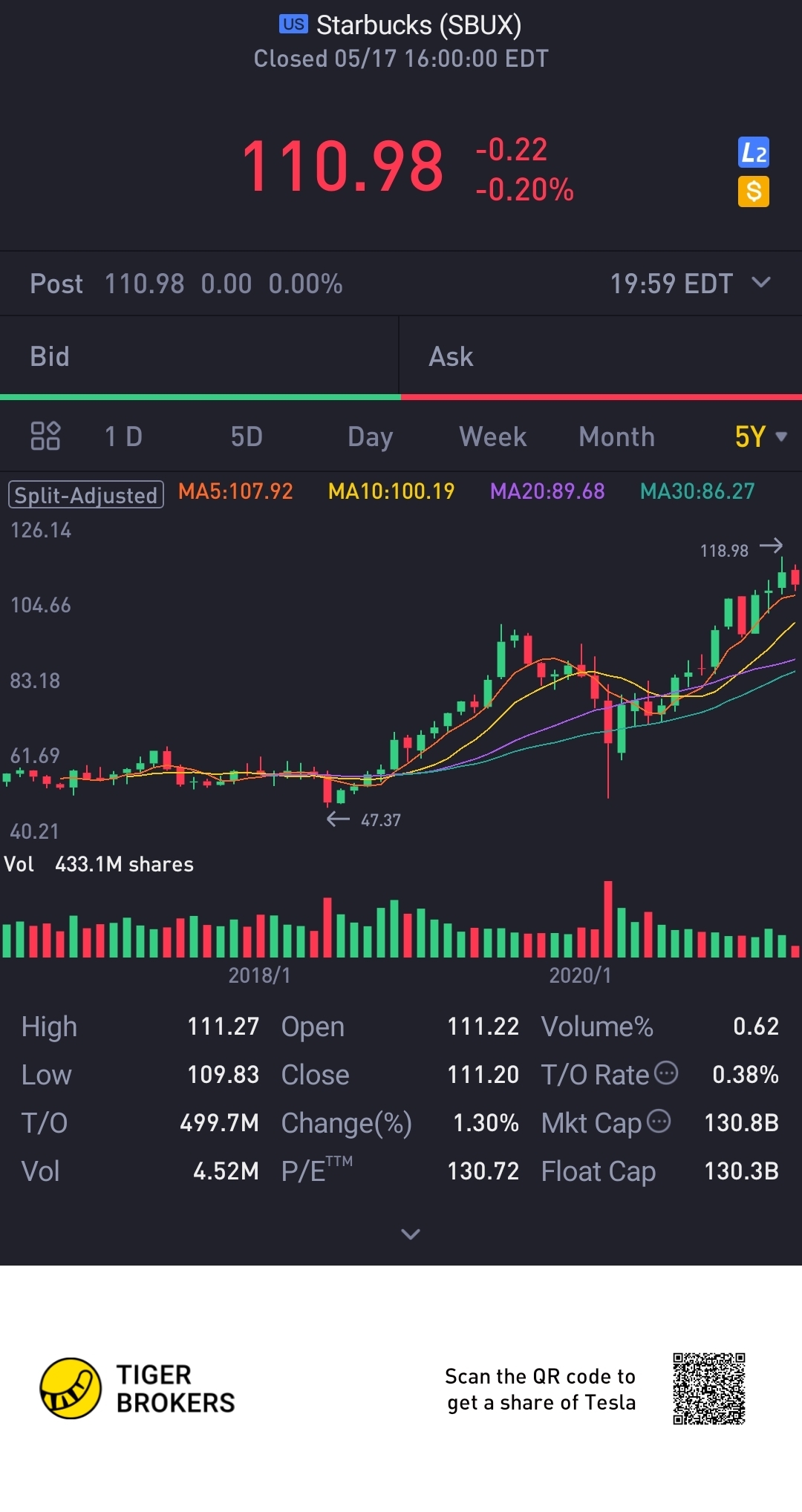Toggle the Split-Adjusted button
Image resolution: width=802 pixels, height=1512 pixels.
pos(86,494)
